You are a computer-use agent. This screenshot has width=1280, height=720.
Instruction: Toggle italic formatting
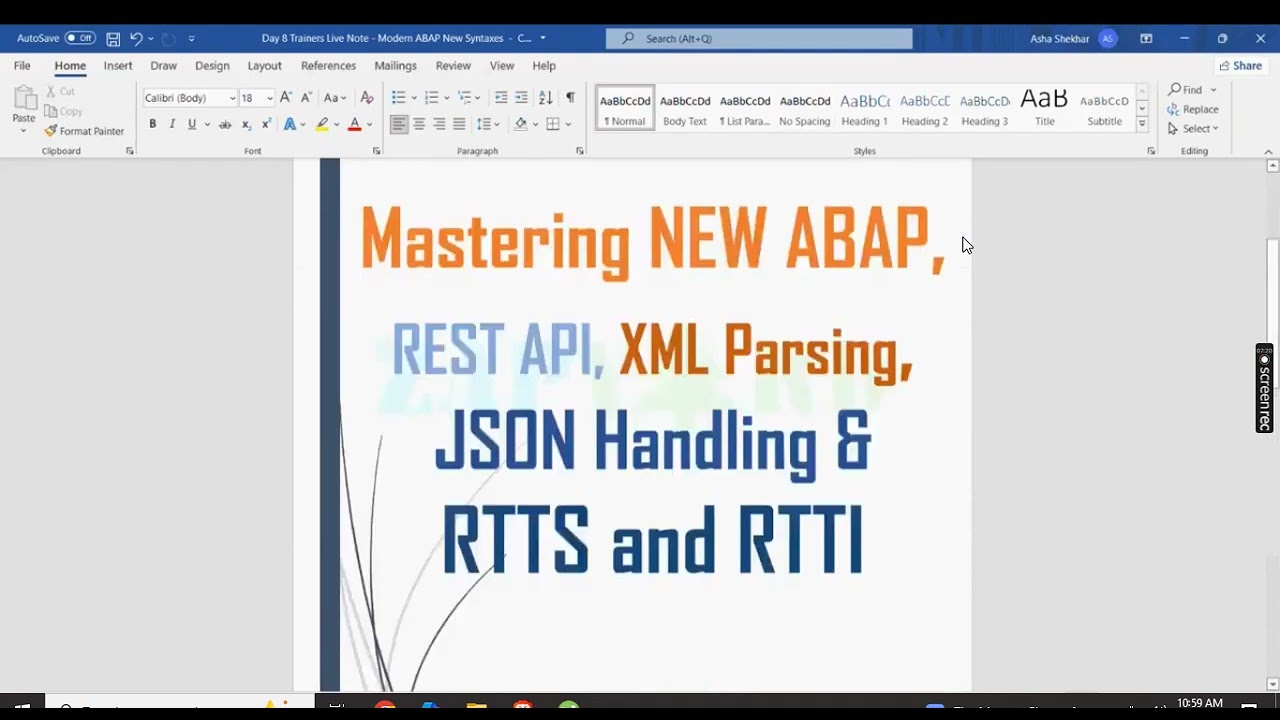pyautogui.click(x=172, y=124)
